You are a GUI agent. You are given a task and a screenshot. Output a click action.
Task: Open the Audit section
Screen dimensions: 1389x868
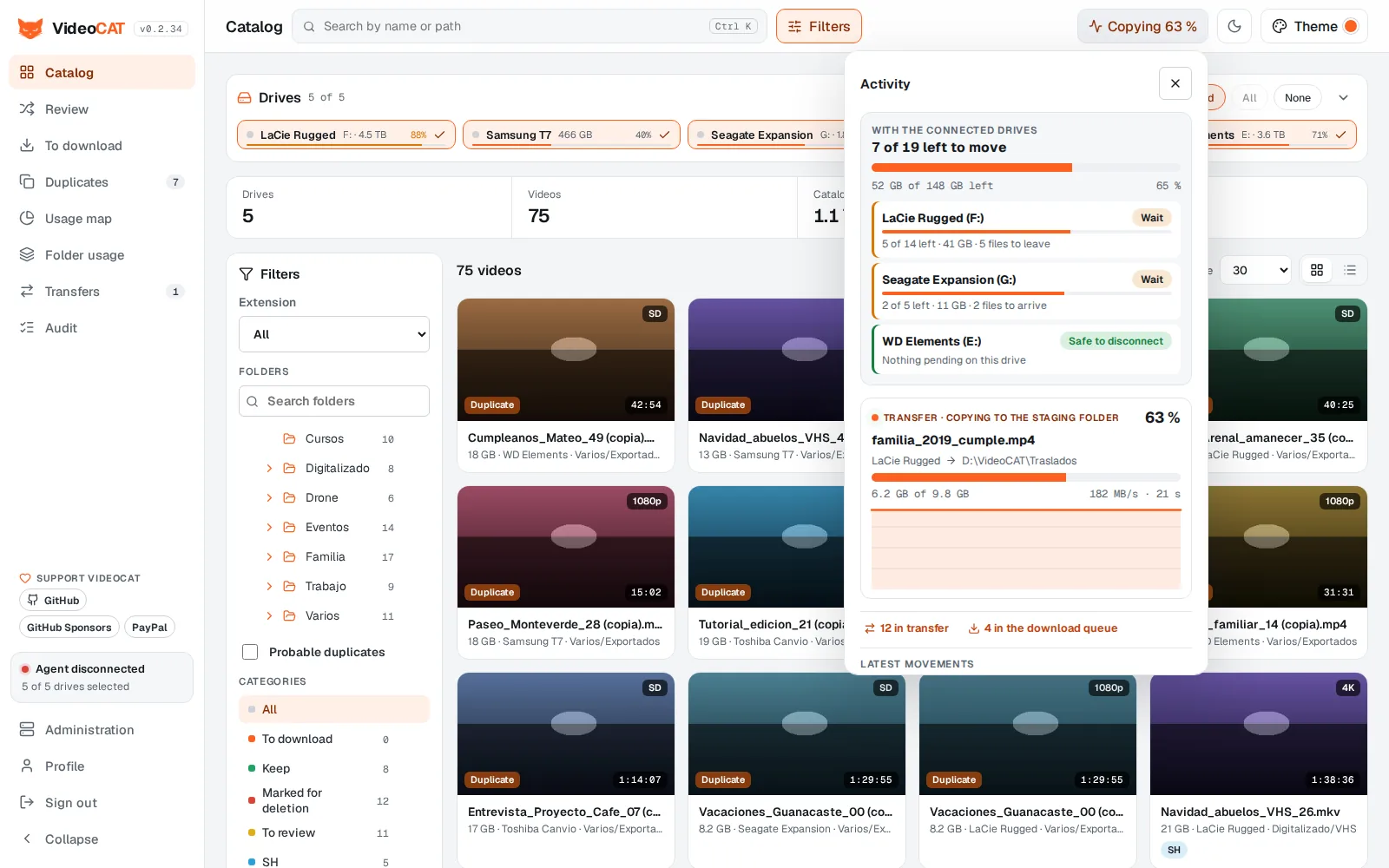(102, 328)
